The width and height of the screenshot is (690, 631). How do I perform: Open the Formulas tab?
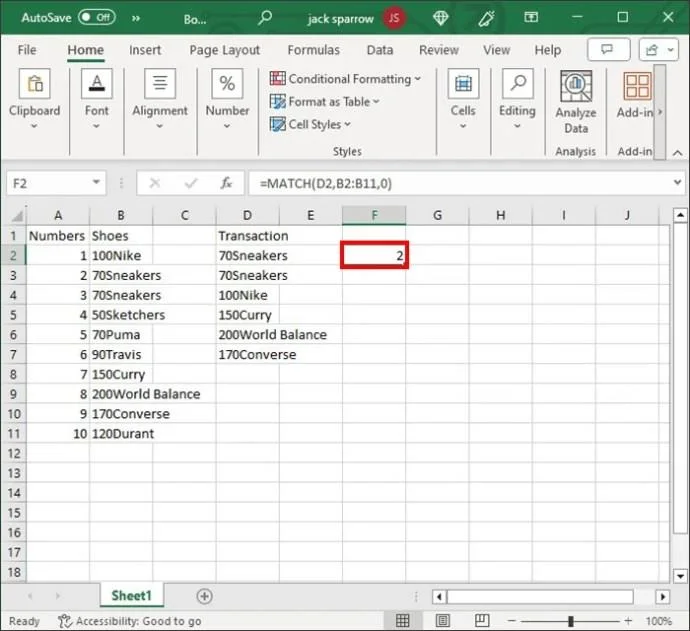click(313, 50)
